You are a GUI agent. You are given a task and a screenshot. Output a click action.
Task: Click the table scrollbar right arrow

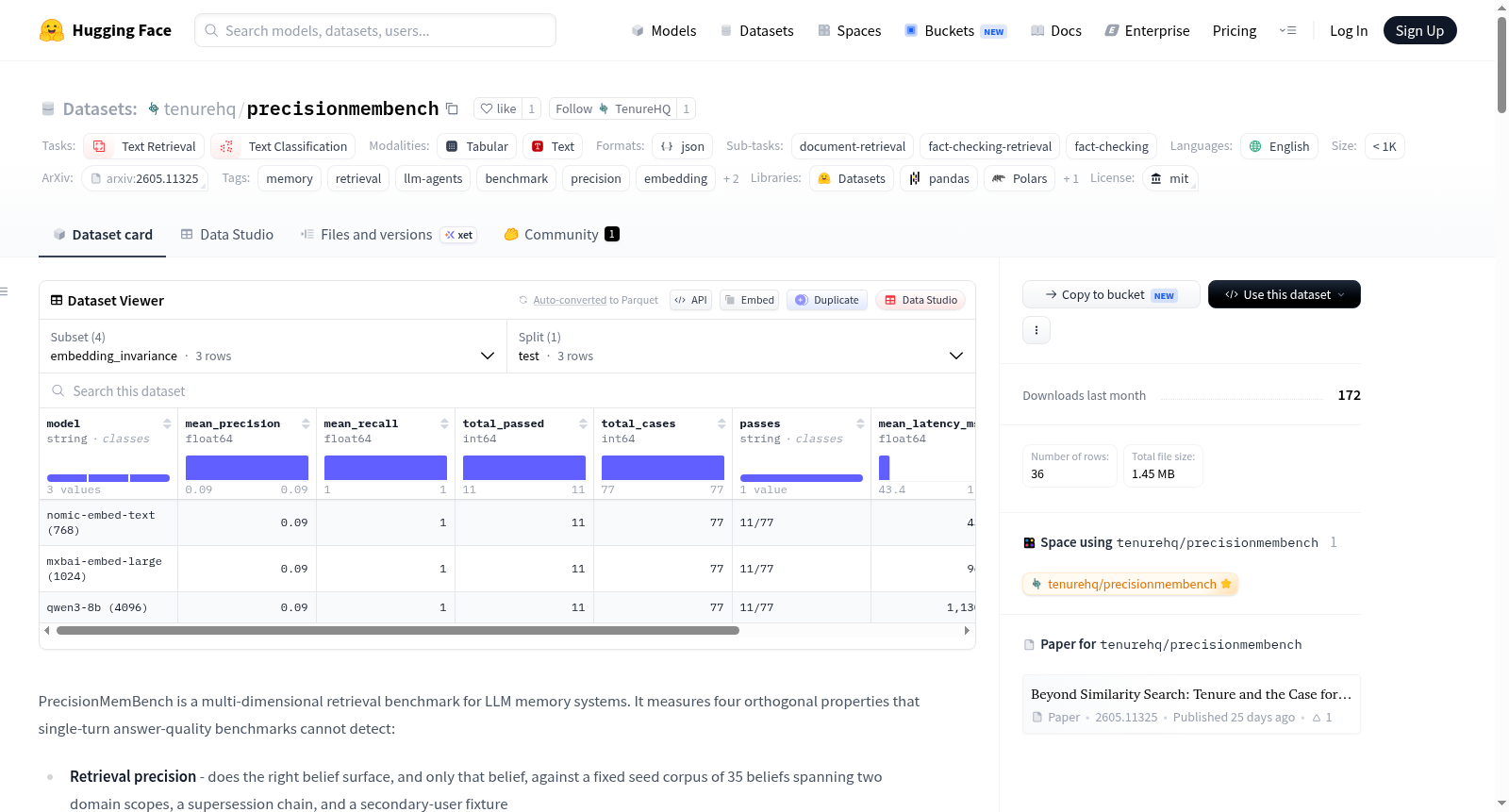(967, 630)
